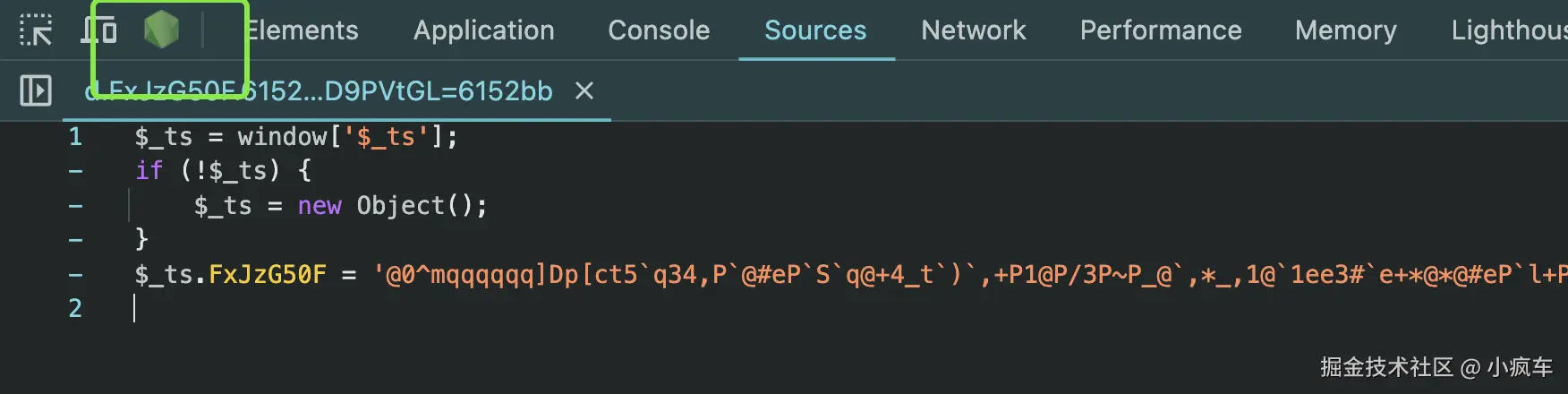
Task: Open the Application panel tab
Action: [483, 30]
